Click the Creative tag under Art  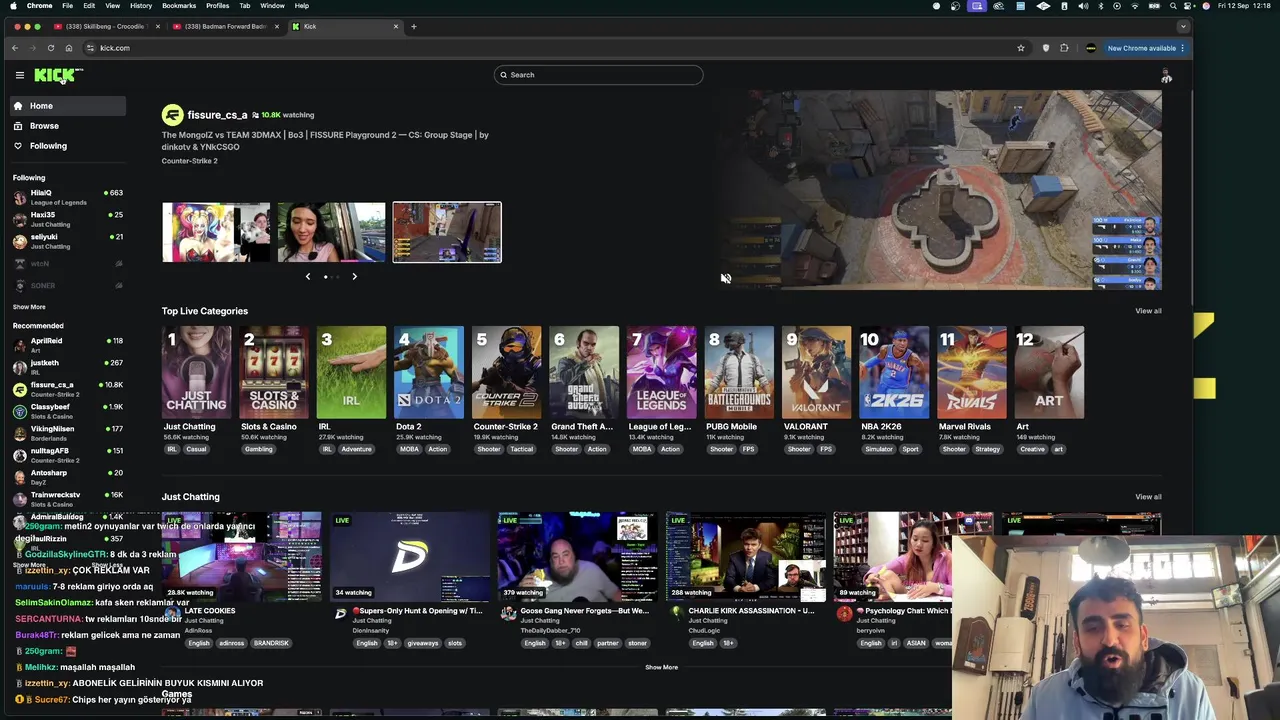pos(1032,449)
